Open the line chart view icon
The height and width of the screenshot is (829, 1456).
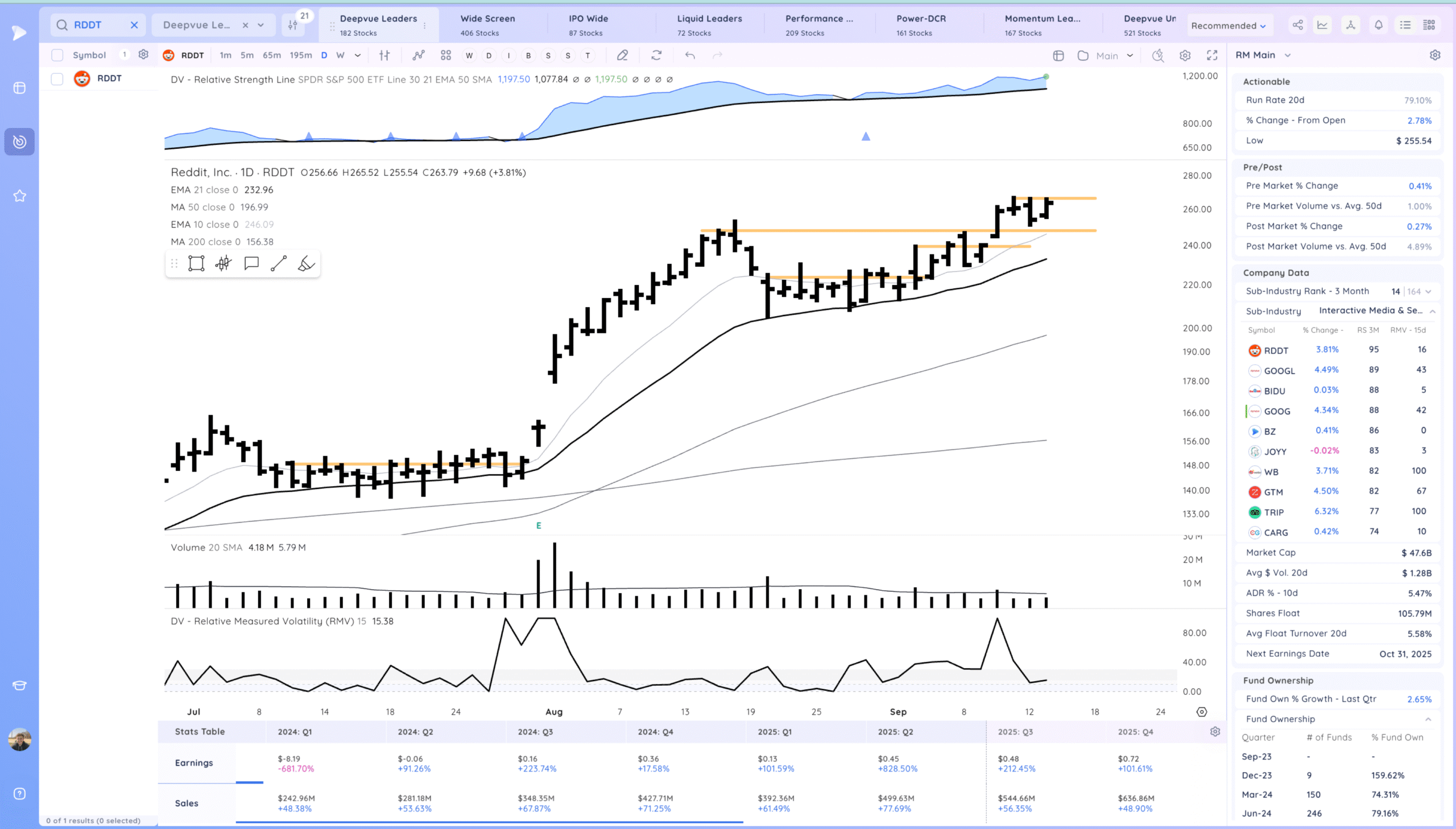point(1322,25)
